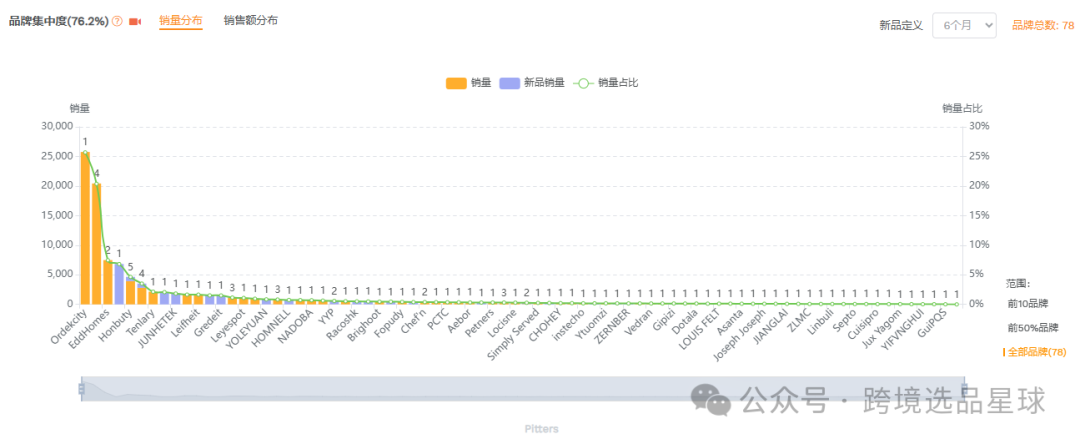The height and width of the screenshot is (444, 1080).
Task: Toggle the orange 销量 legend swatch
Action: click(x=456, y=83)
